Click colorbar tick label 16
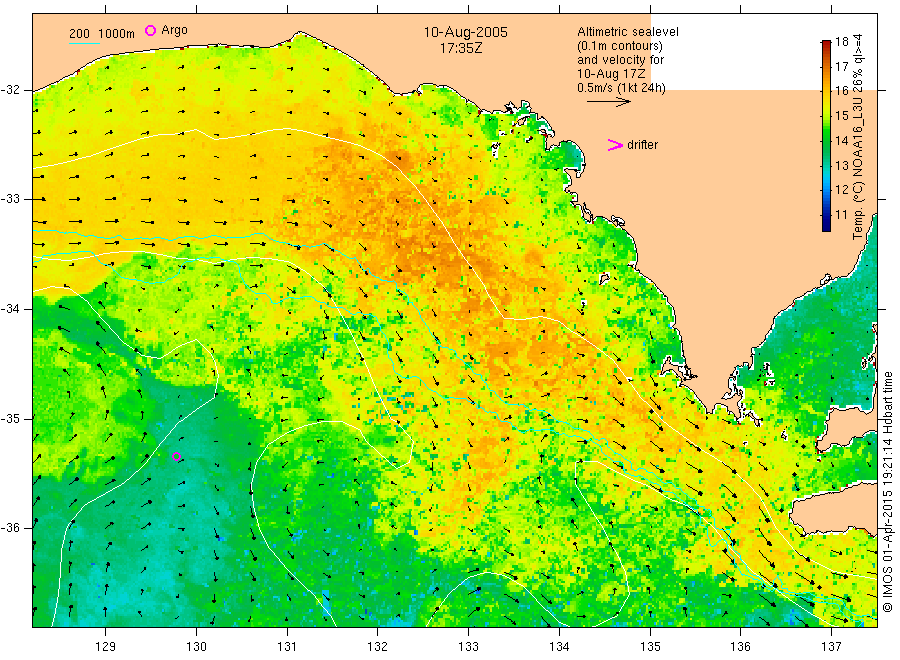Viewport: 900px width, 660px height. tap(841, 91)
